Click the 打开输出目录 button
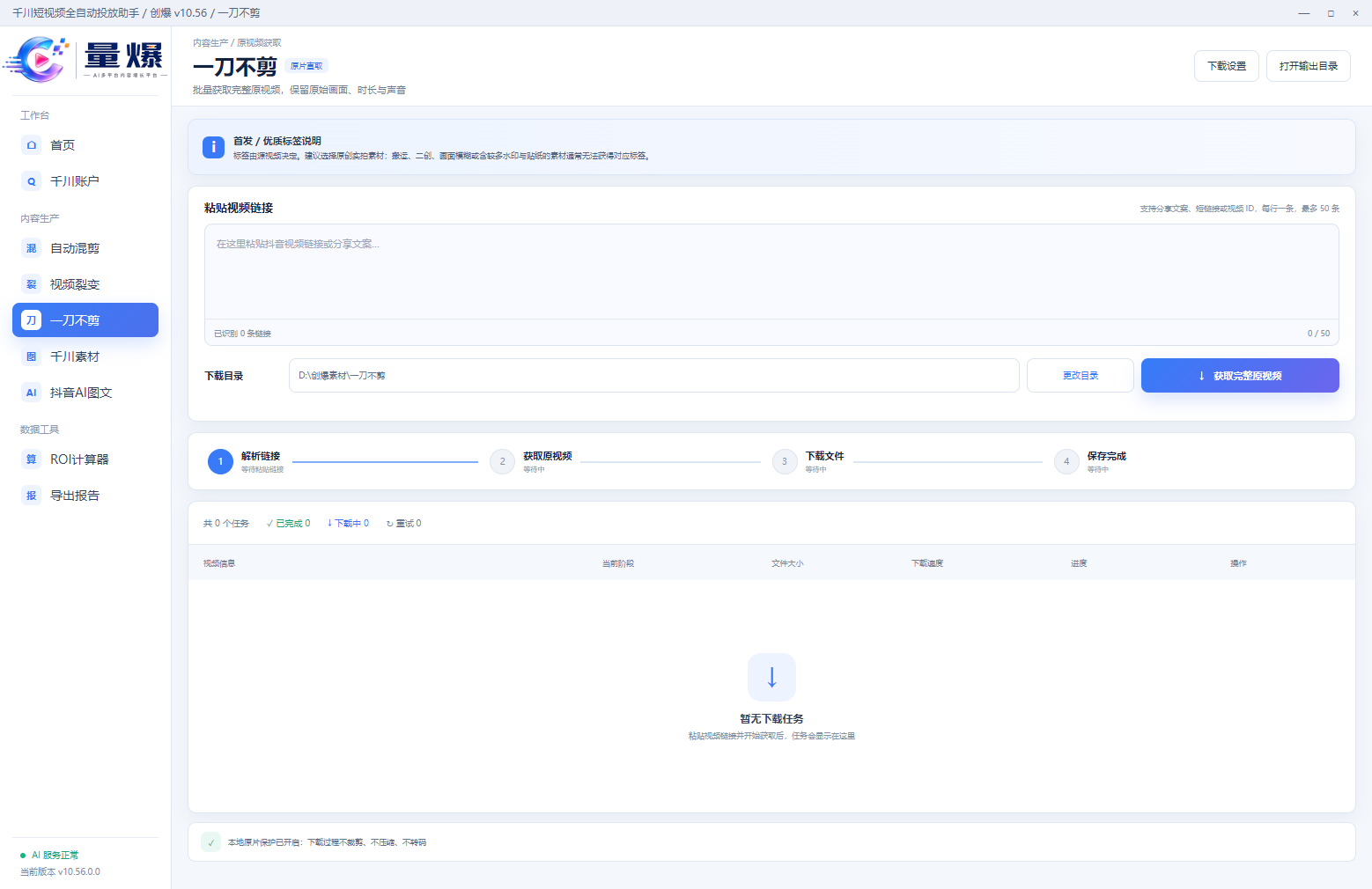This screenshot has width=1372, height=889. click(x=1309, y=66)
